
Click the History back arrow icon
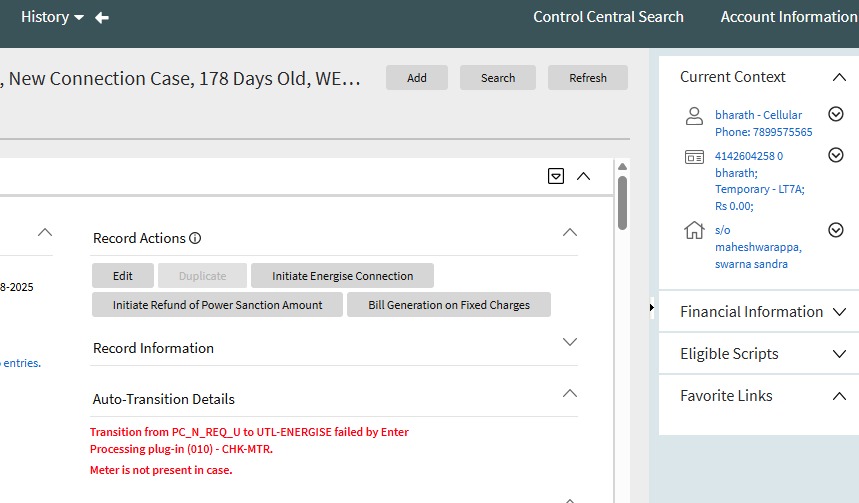pyautogui.click(x=102, y=17)
